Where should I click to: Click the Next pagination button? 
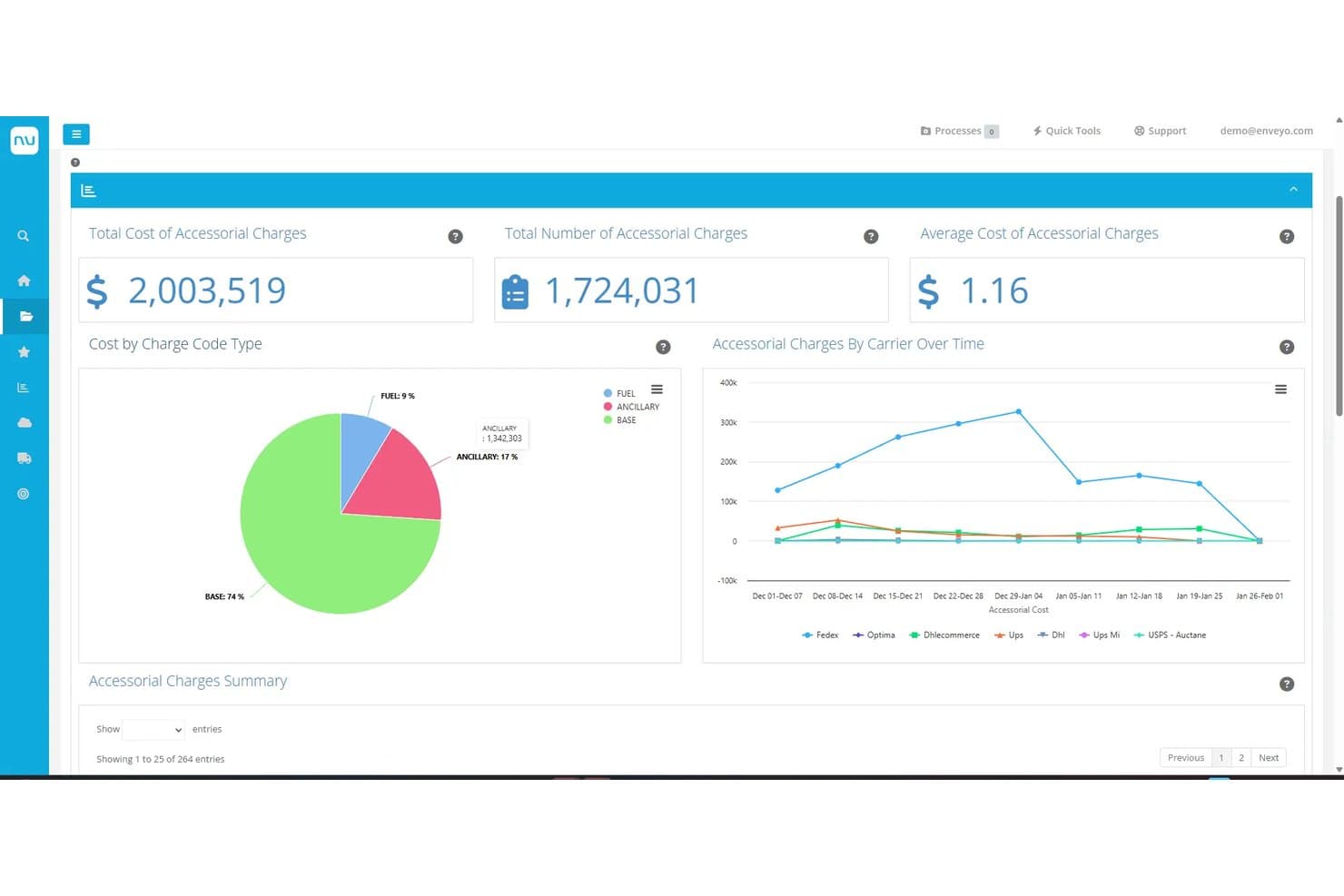coord(1269,758)
